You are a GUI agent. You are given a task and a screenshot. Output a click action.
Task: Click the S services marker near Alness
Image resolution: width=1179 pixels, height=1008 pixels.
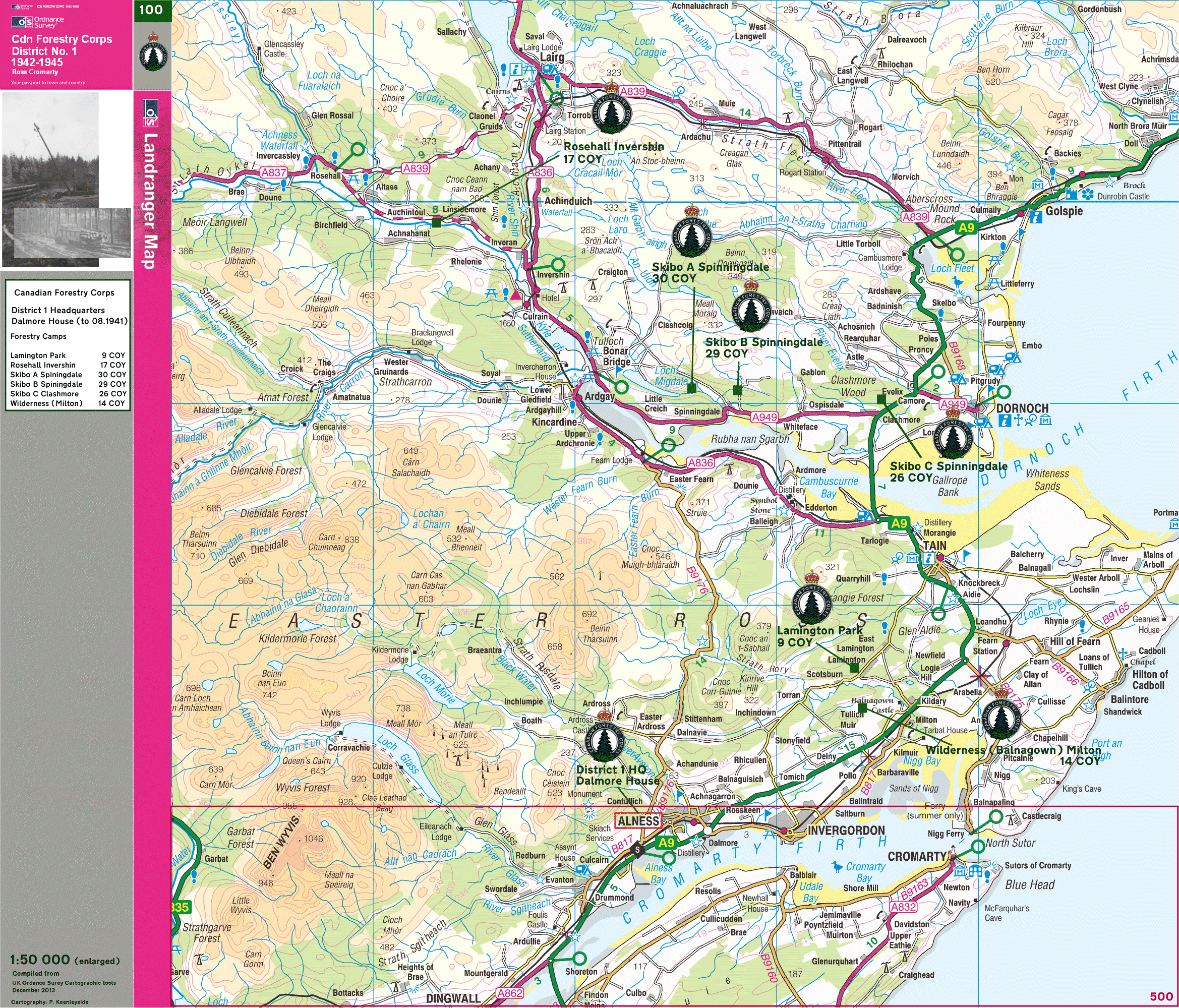(638, 850)
